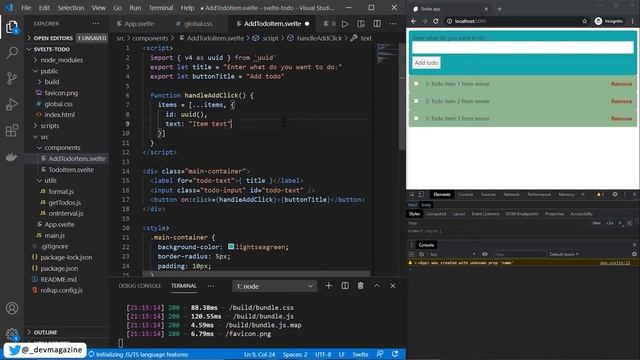The height and width of the screenshot is (360, 640).
Task: Open the Source Control view
Action: 12,78
